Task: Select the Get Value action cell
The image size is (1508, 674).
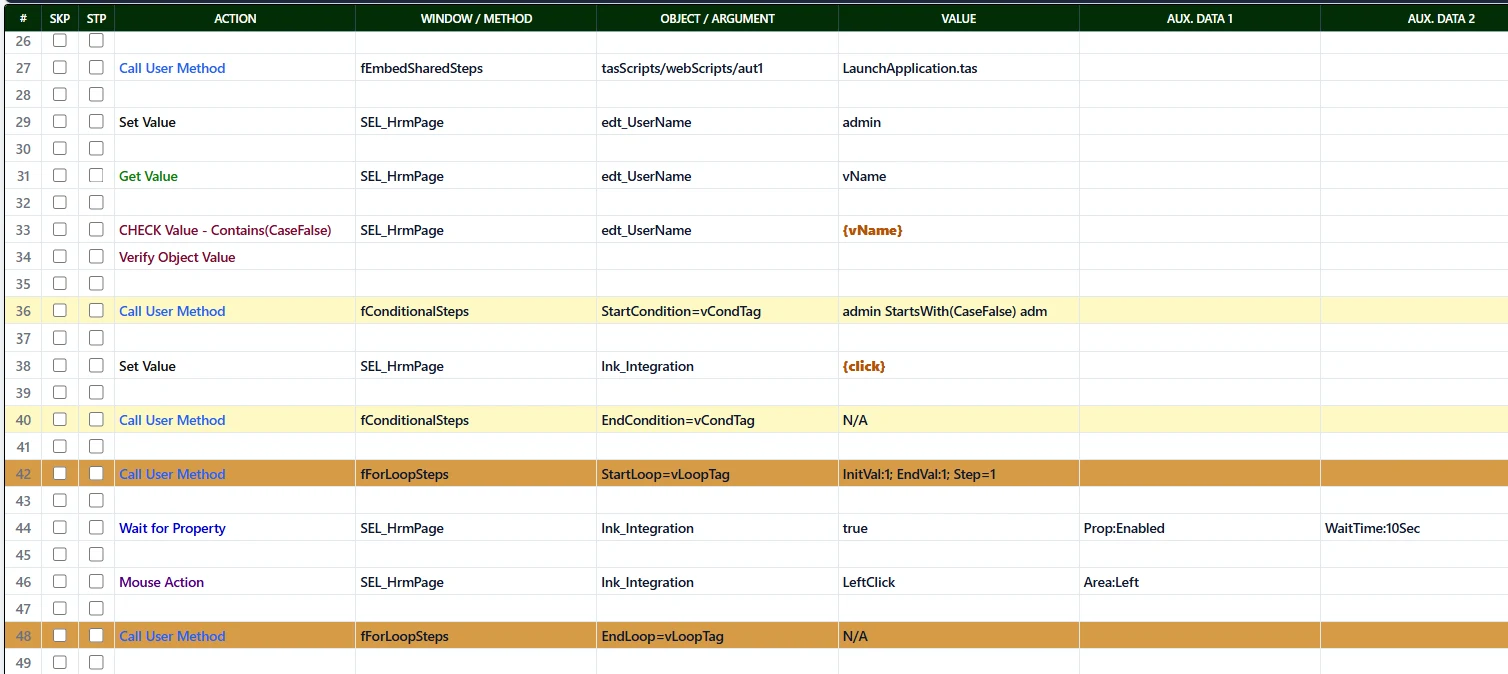Action: [x=235, y=176]
